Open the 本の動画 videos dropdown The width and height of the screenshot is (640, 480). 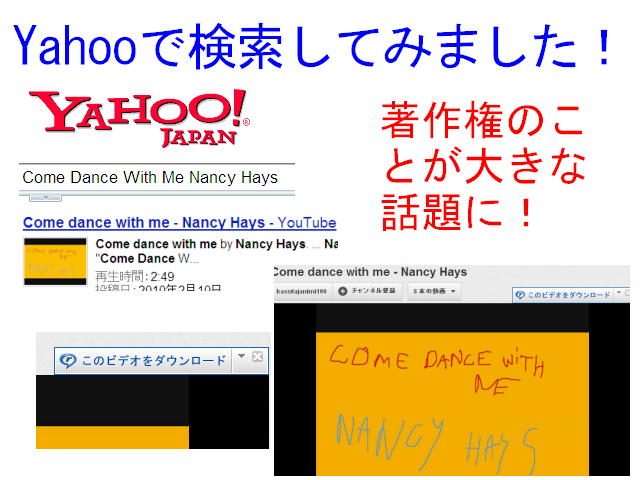(x=434, y=291)
